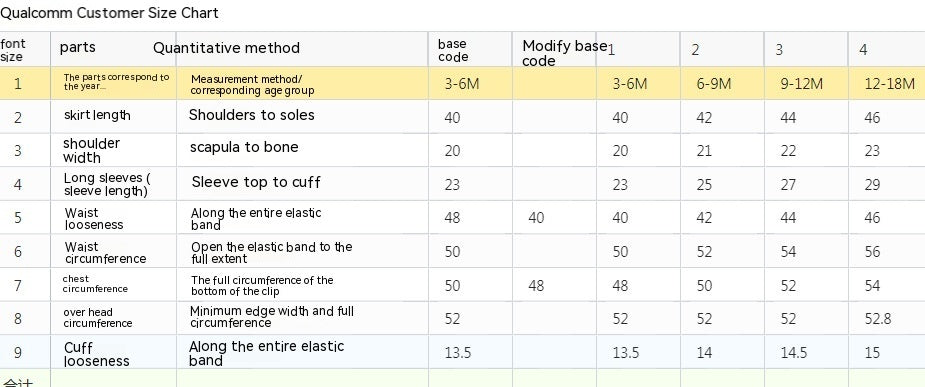Select the 'Waist circumference' parts cell
925x387 pixels.
113,251
